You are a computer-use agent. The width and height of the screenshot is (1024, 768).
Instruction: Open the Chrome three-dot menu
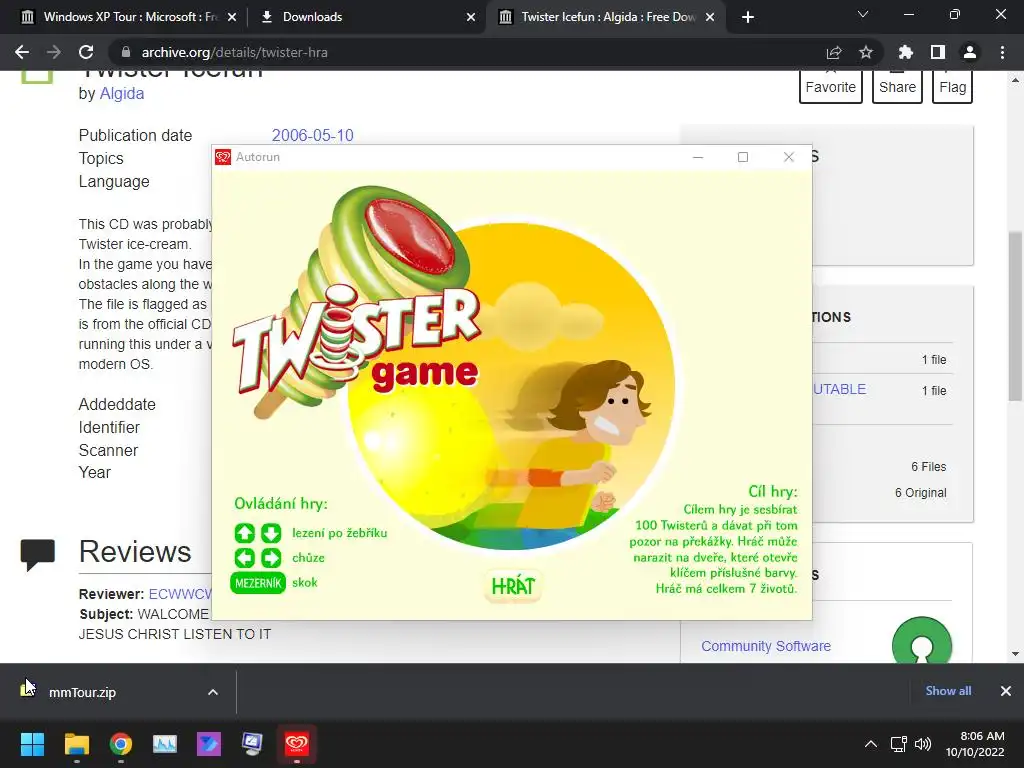[1002, 52]
